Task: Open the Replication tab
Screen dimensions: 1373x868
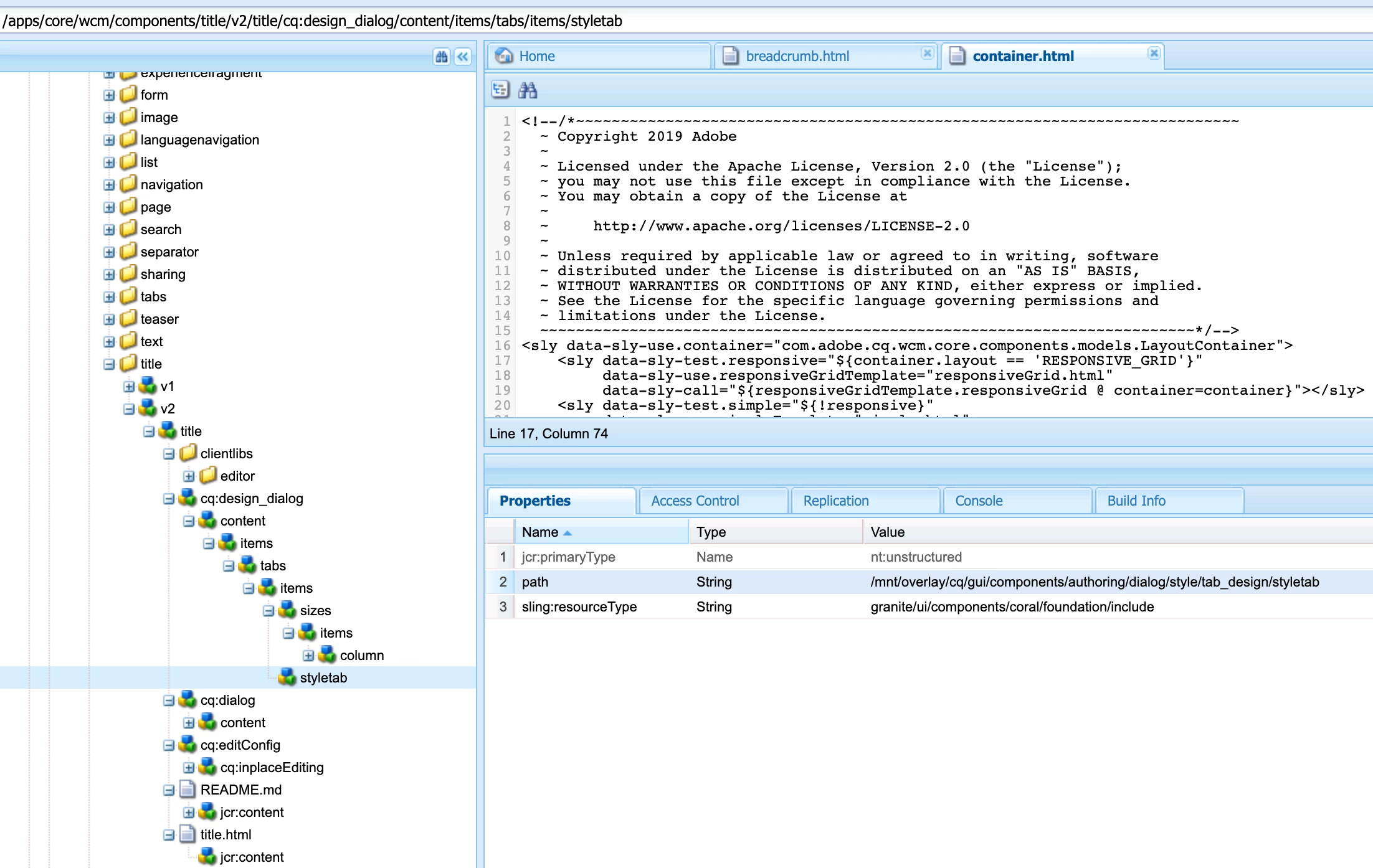Action: click(835, 501)
